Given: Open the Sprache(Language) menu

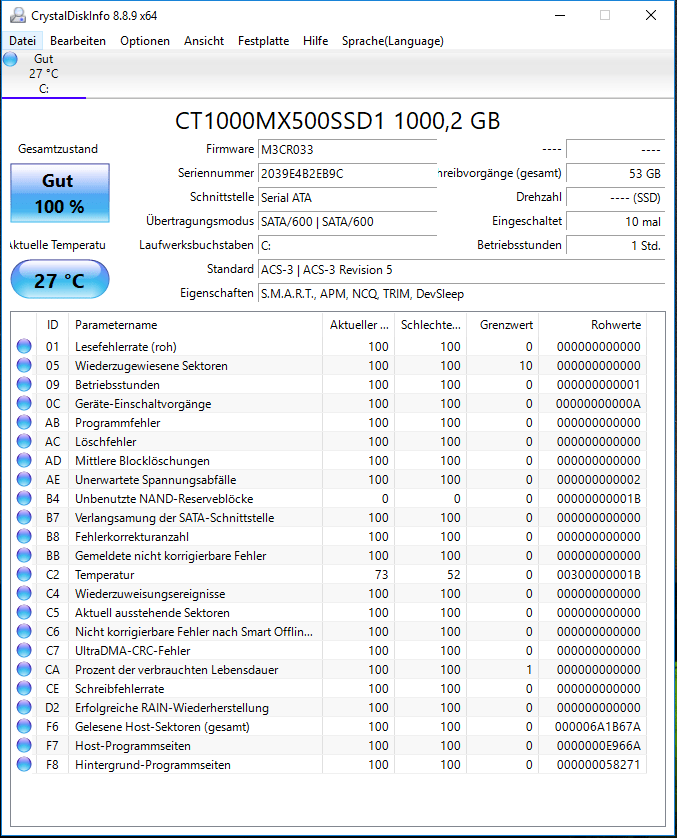Looking at the screenshot, I should coord(393,41).
